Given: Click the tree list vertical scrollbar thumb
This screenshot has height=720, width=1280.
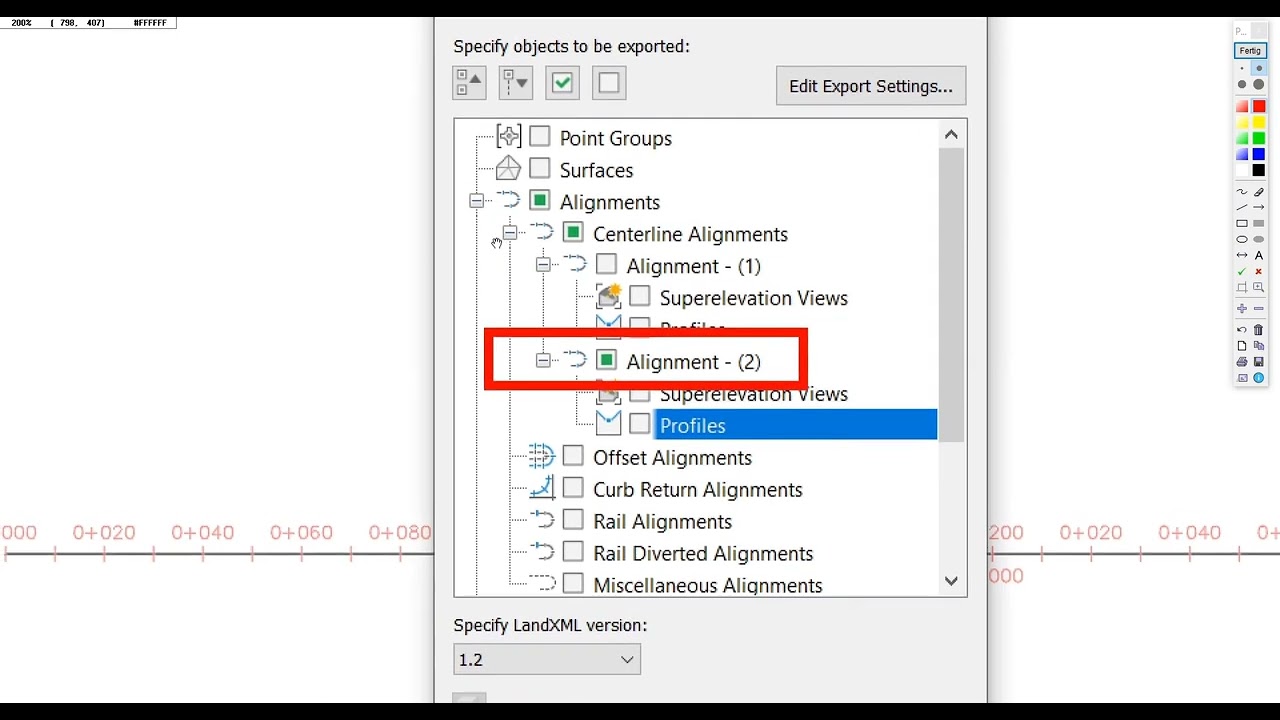Looking at the screenshot, I should (x=951, y=295).
